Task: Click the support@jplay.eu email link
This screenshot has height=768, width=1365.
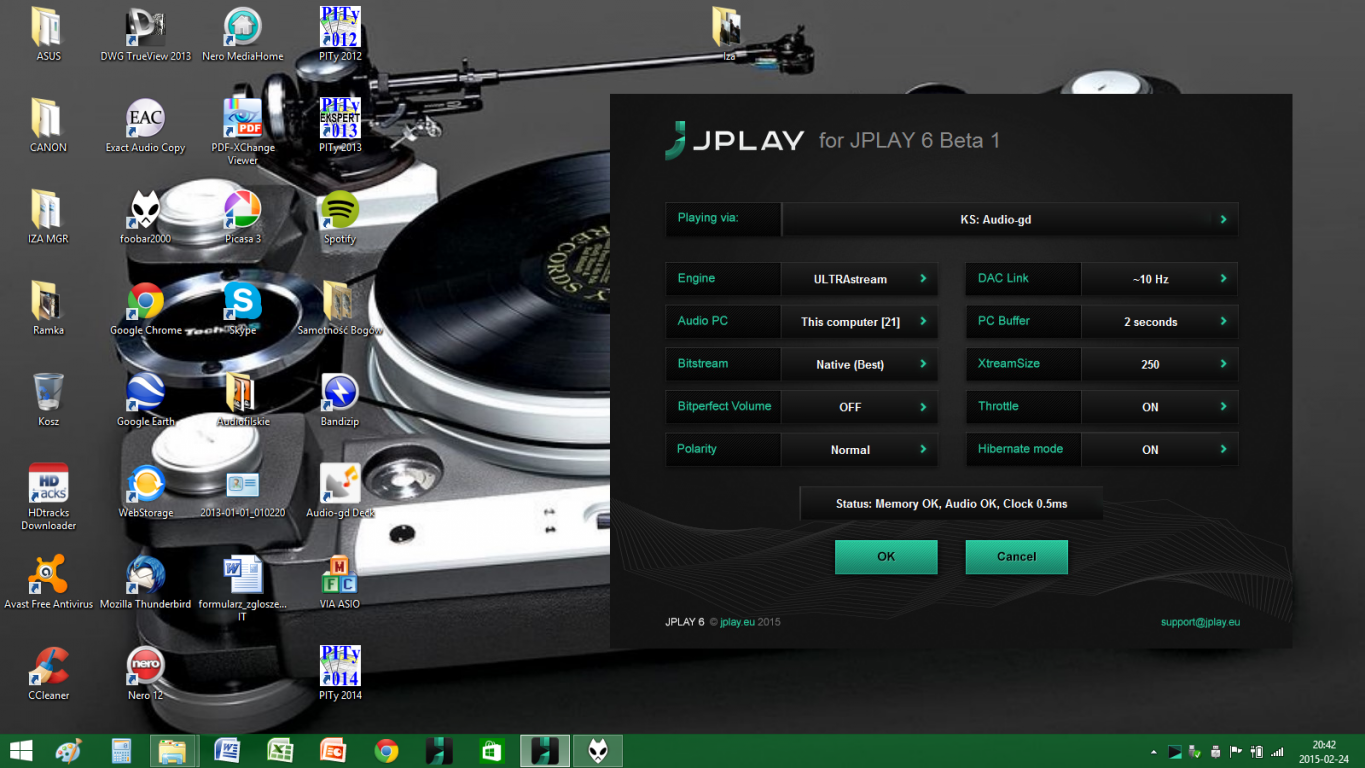Action: click(1200, 622)
